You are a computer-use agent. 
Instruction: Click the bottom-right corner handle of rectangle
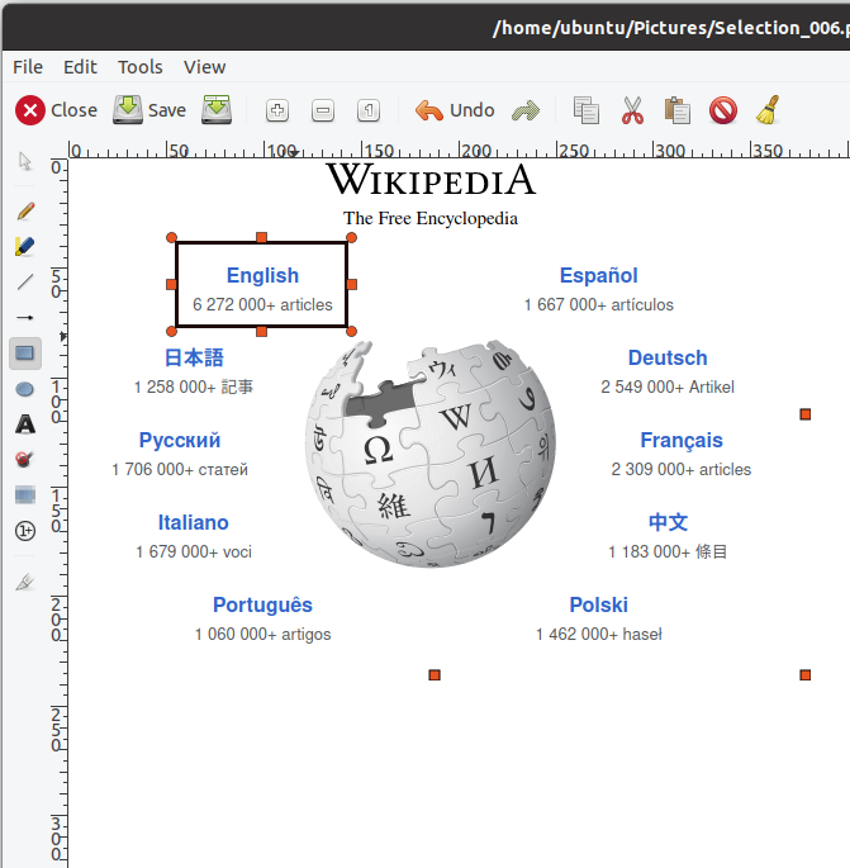pos(351,332)
